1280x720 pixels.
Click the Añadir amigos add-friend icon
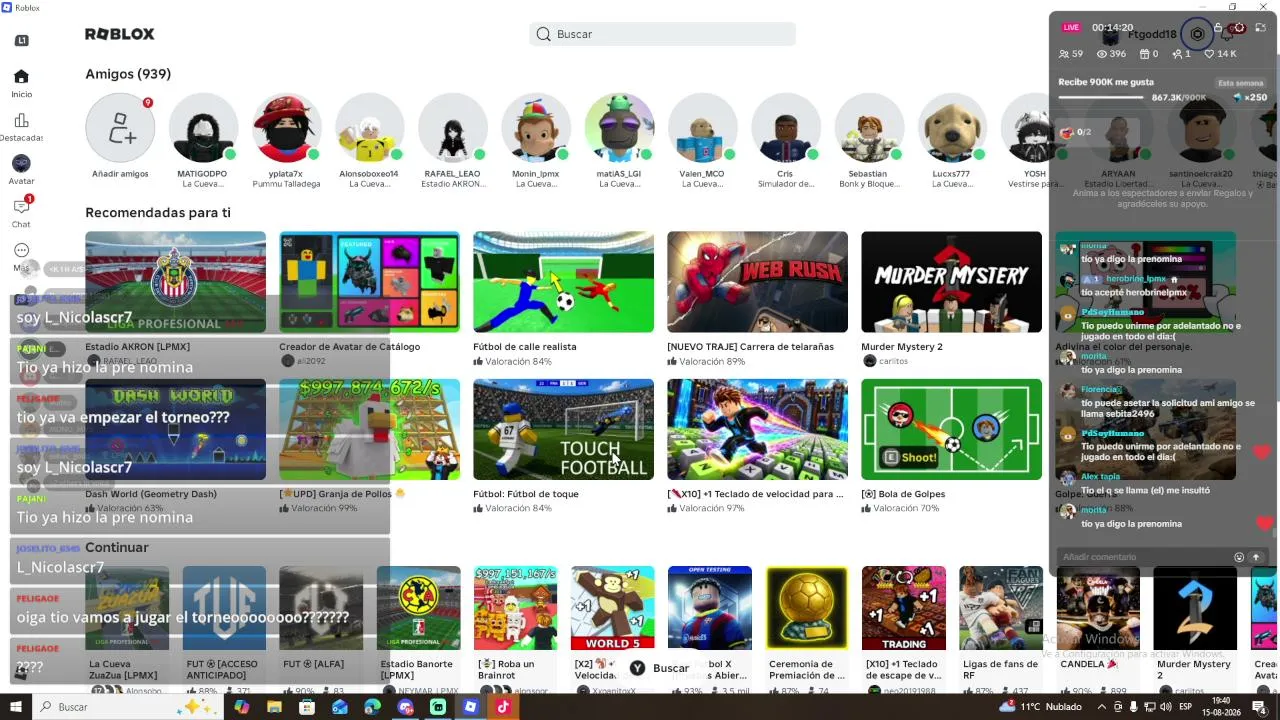point(120,128)
